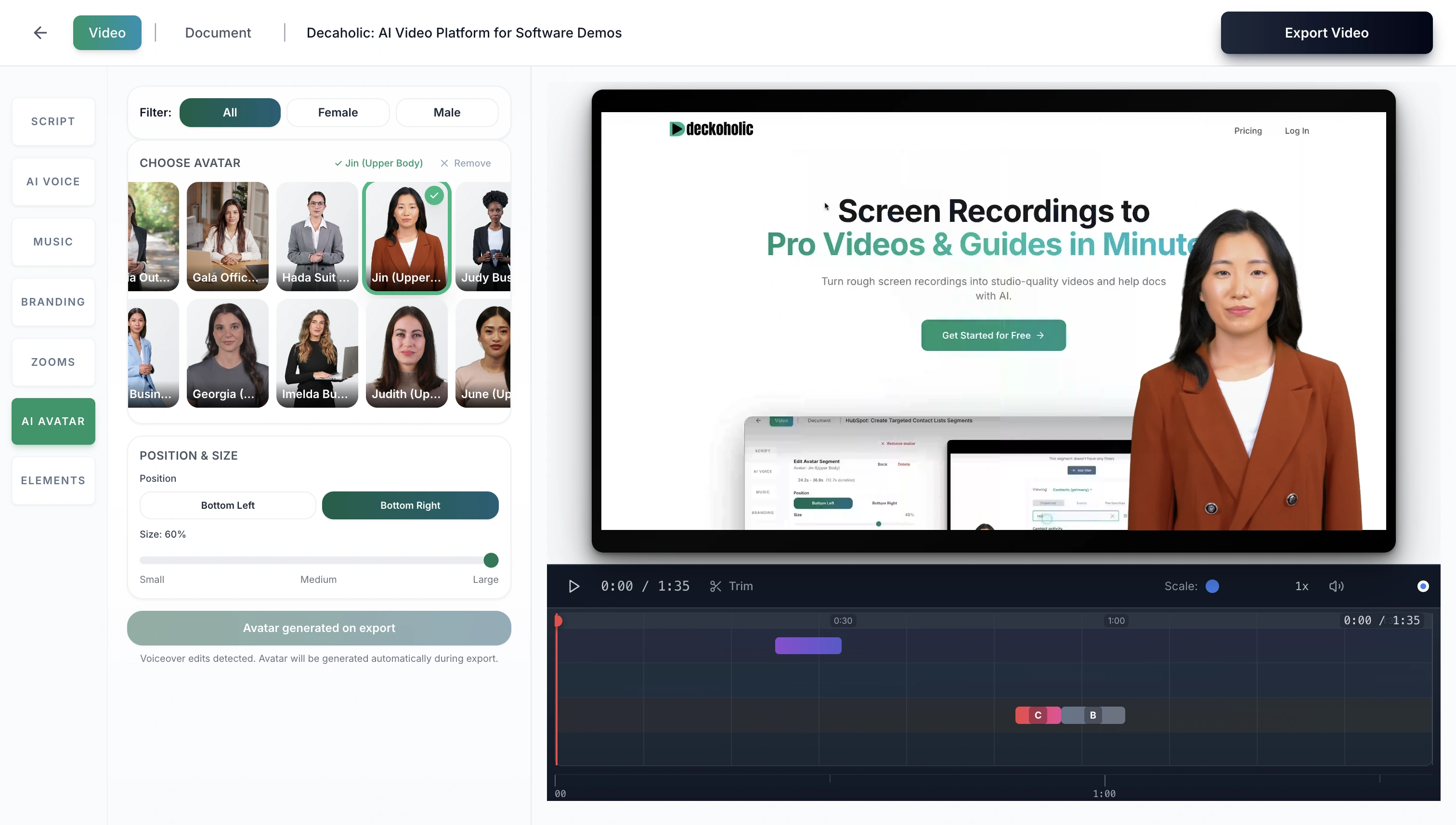1456x825 pixels.
Task: Open the Elements panel
Action: (52, 480)
